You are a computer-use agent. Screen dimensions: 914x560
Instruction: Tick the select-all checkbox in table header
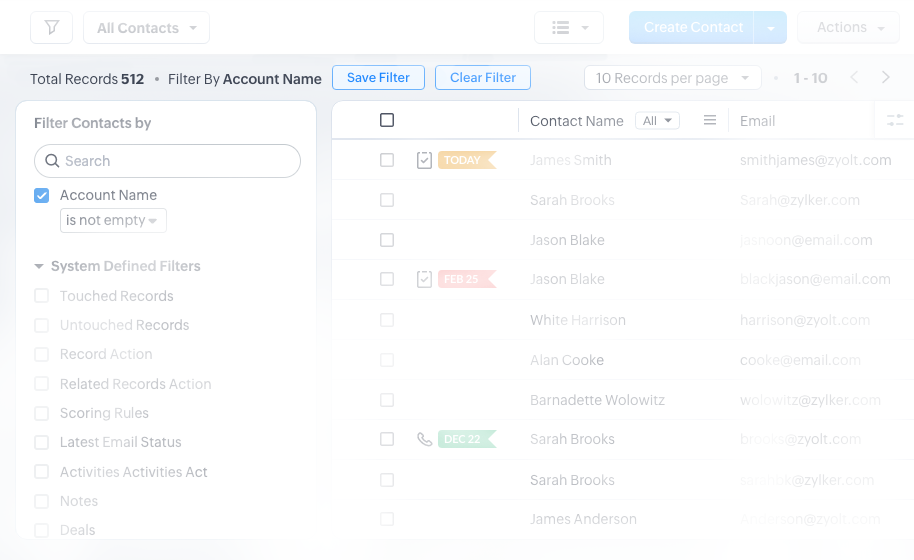pos(387,120)
